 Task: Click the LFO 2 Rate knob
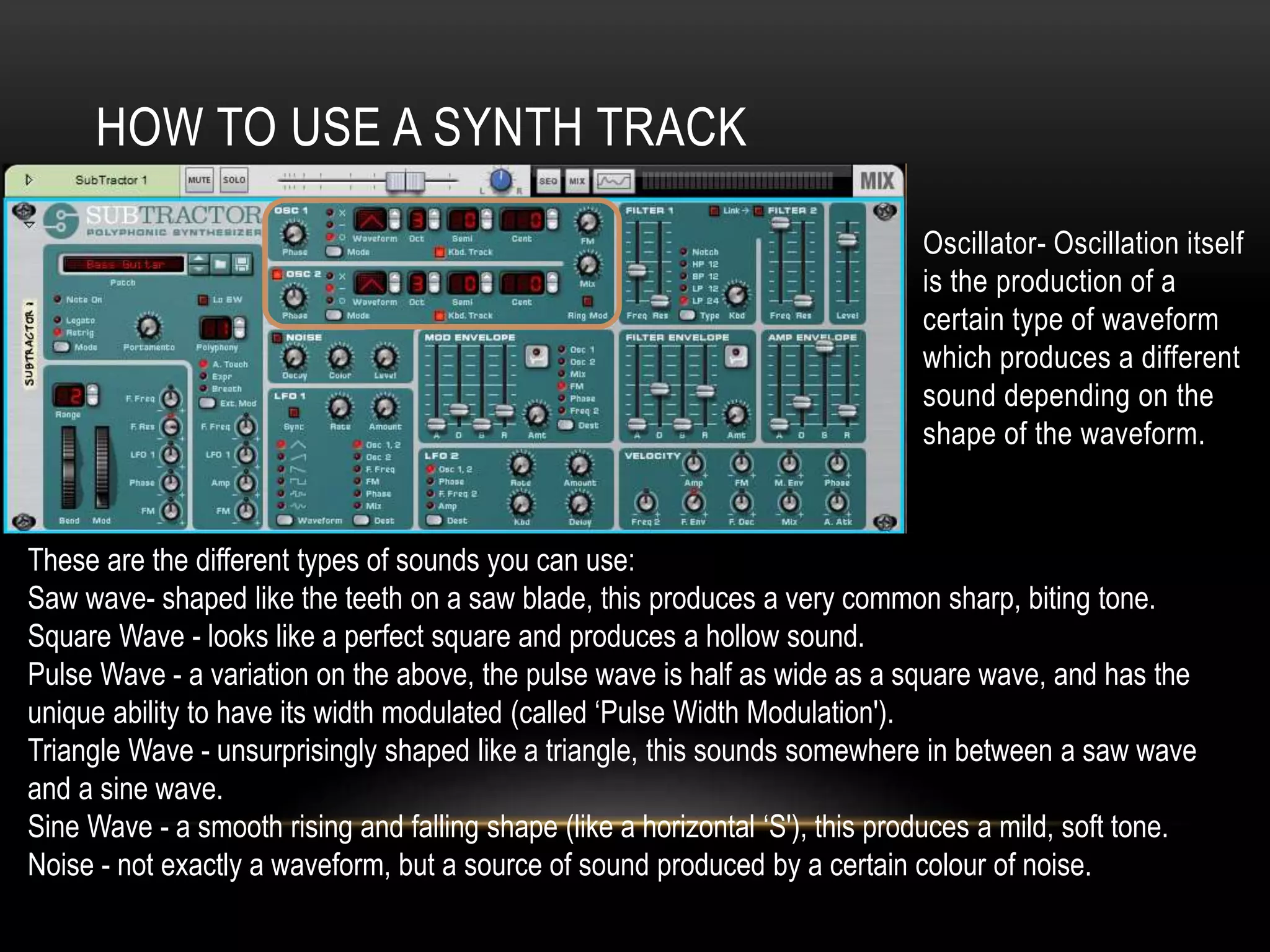pos(521,464)
